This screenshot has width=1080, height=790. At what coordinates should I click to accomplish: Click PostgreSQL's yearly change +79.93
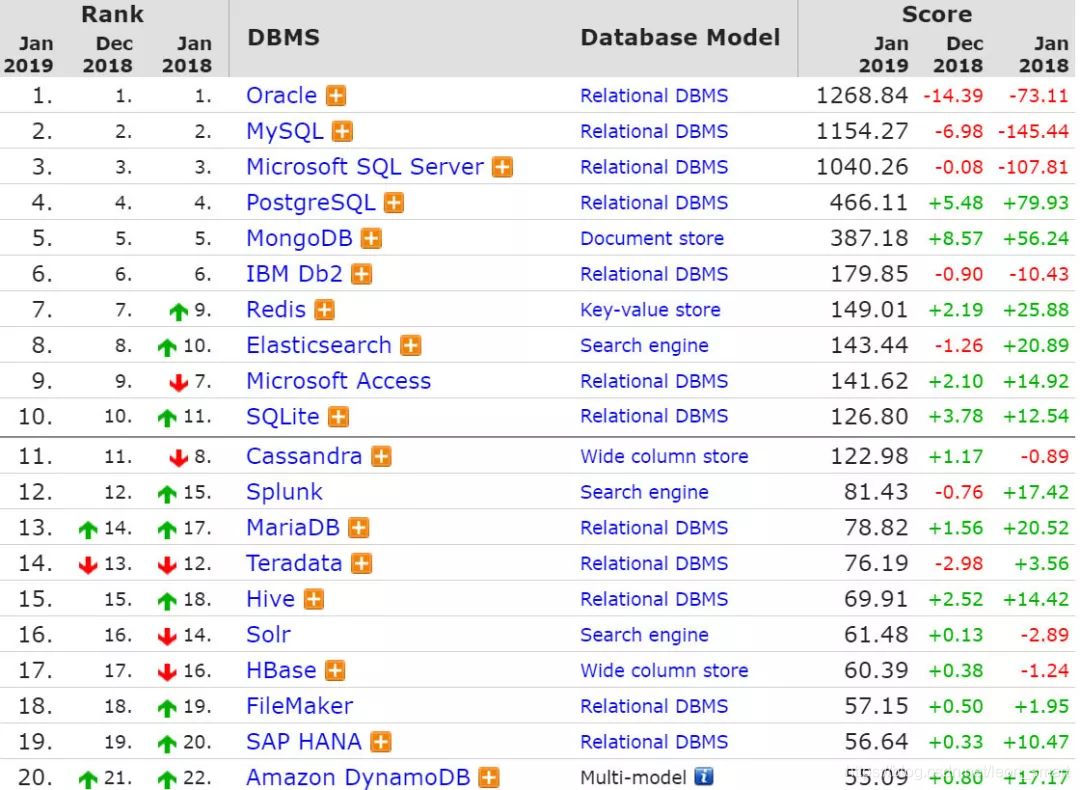1035,203
